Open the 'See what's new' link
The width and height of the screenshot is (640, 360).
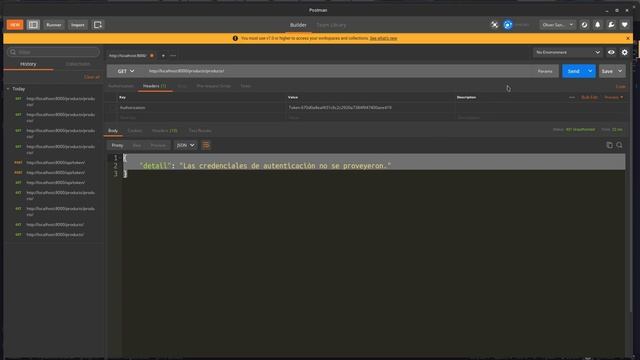(x=383, y=38)
